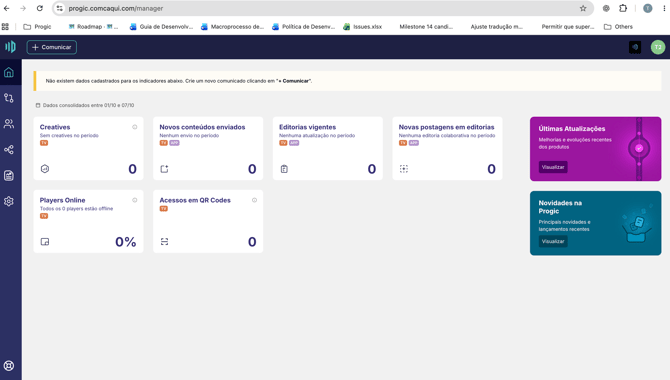The image size is (670, 380).
Task: Open the reports sidebar icon
Action: (x=9, y=175)
